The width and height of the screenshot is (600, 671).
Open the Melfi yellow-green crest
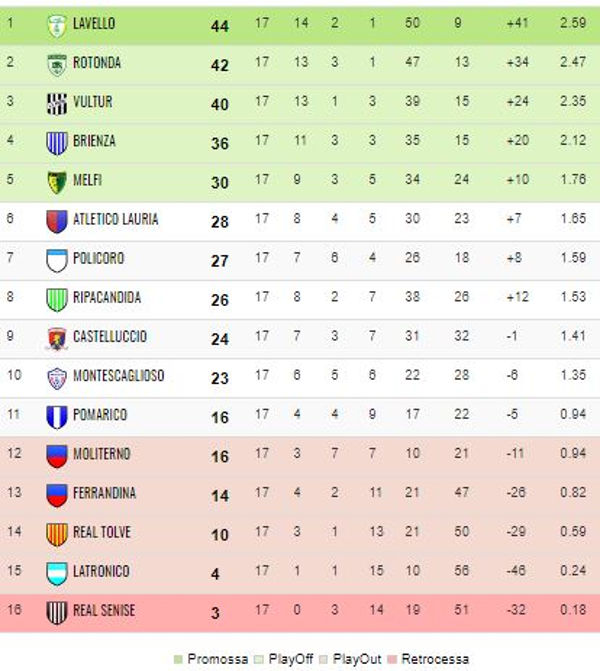pyautogui.click(x=56, y=182)
